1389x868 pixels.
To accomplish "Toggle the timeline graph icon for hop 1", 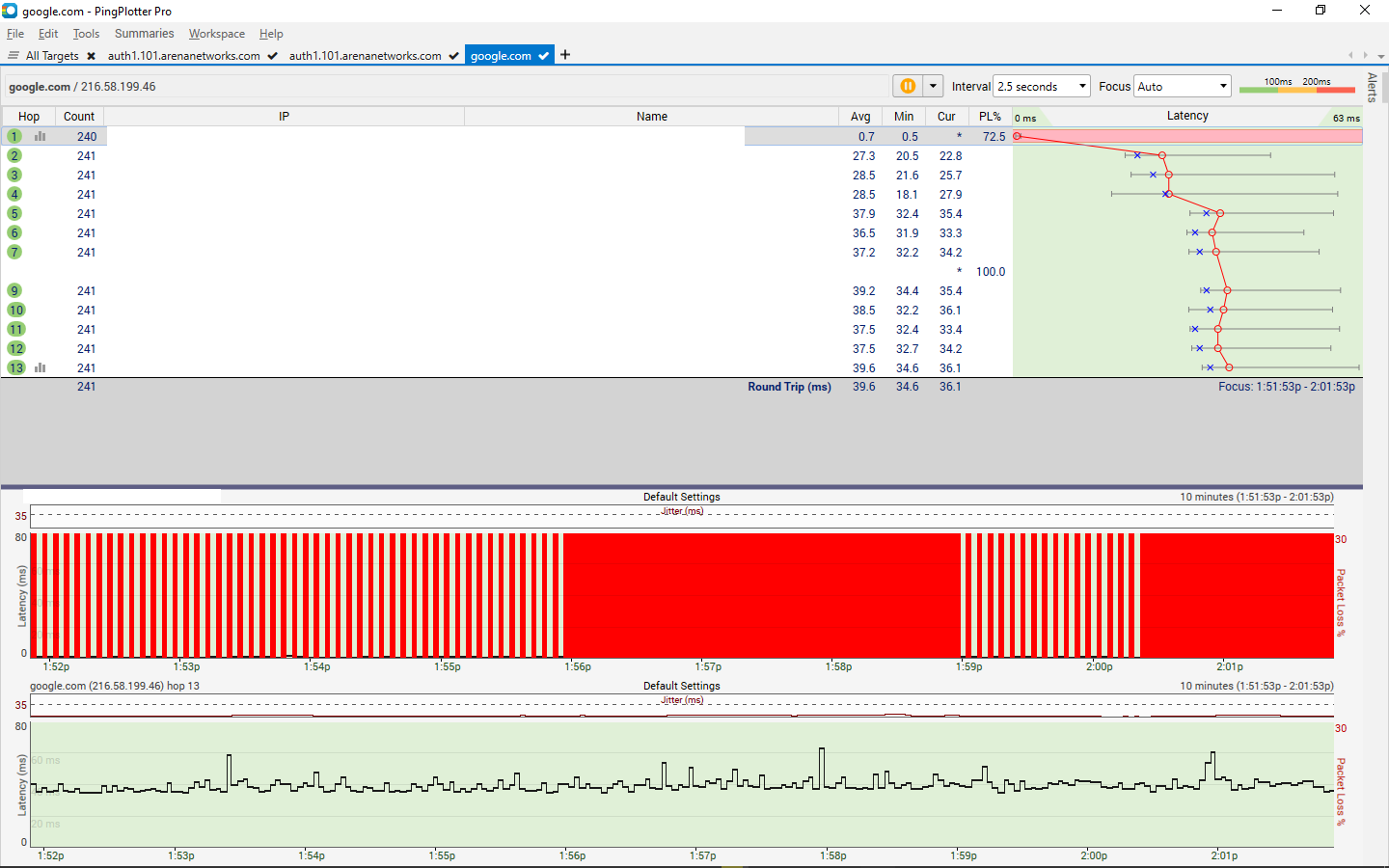I will (x=41, y=136).
